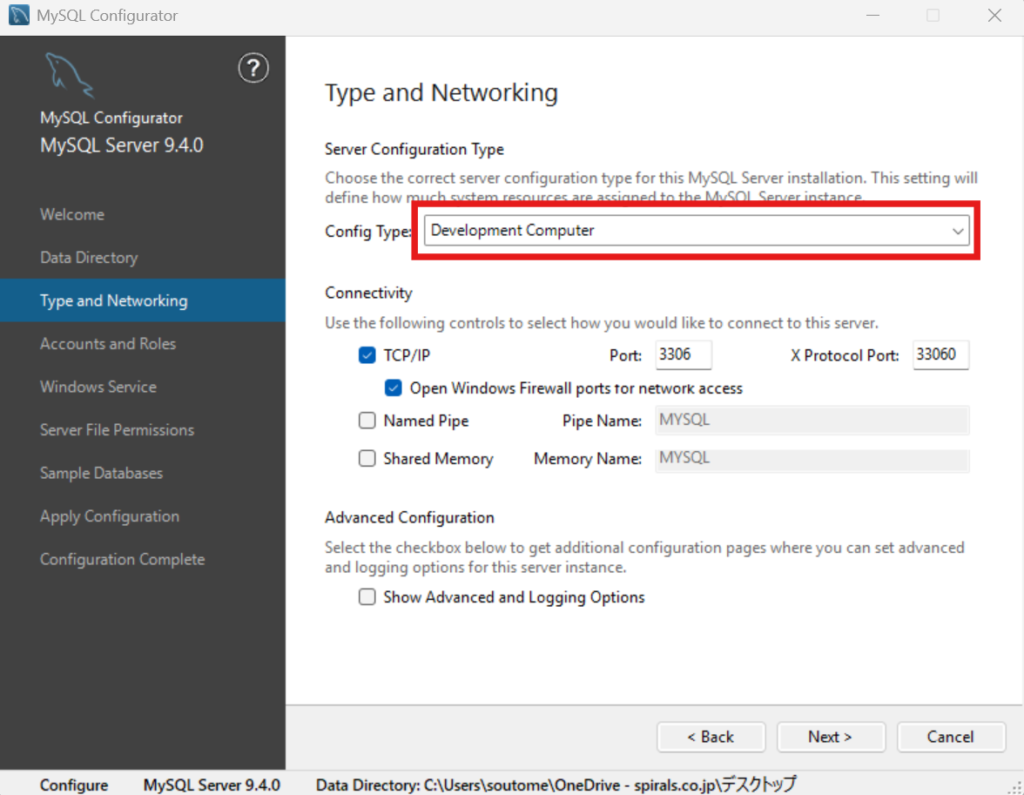The image size is (1024, 795).
Task: Go to Accounts and Roles step
Action: (x=108, y=344)
